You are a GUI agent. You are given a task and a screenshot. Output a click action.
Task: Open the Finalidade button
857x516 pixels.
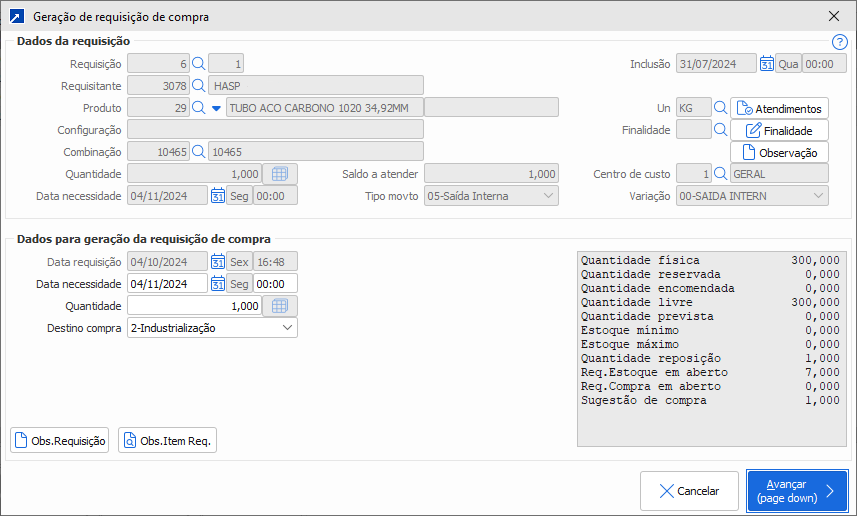[x=780, y=131]
